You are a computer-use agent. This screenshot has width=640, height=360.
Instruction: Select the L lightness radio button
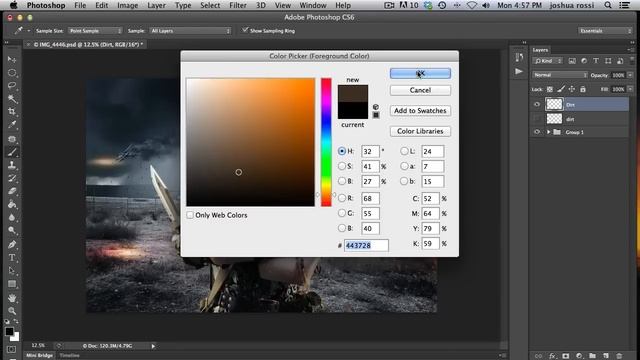pos(404,151)
